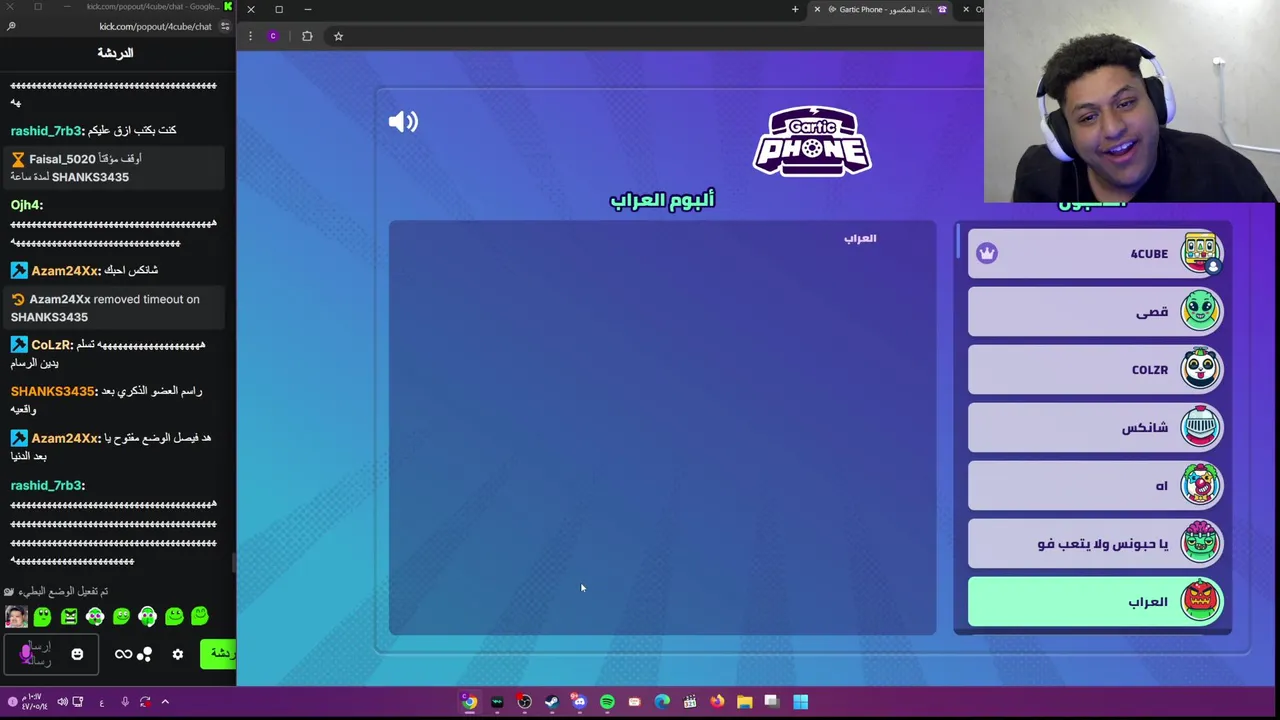Click the Faisal_5020 timeout notice
Viewport: 1280px width, 720px height.
click(x=113, y=168)
